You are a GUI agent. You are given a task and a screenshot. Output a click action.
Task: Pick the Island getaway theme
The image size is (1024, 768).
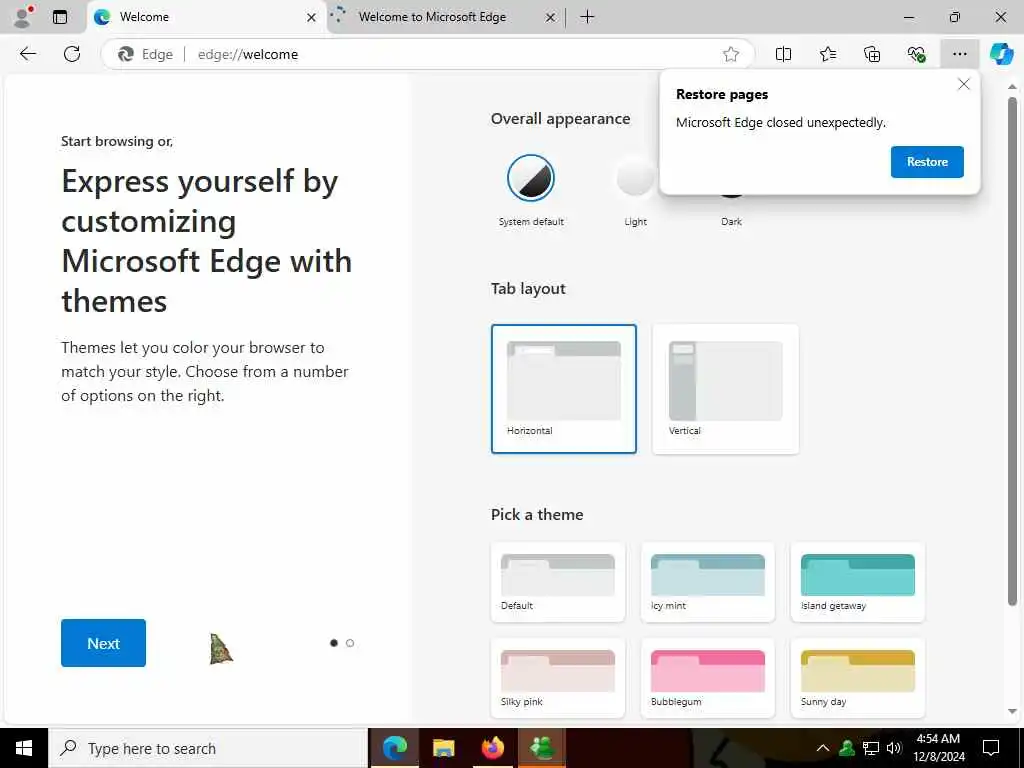coord(857,582)
